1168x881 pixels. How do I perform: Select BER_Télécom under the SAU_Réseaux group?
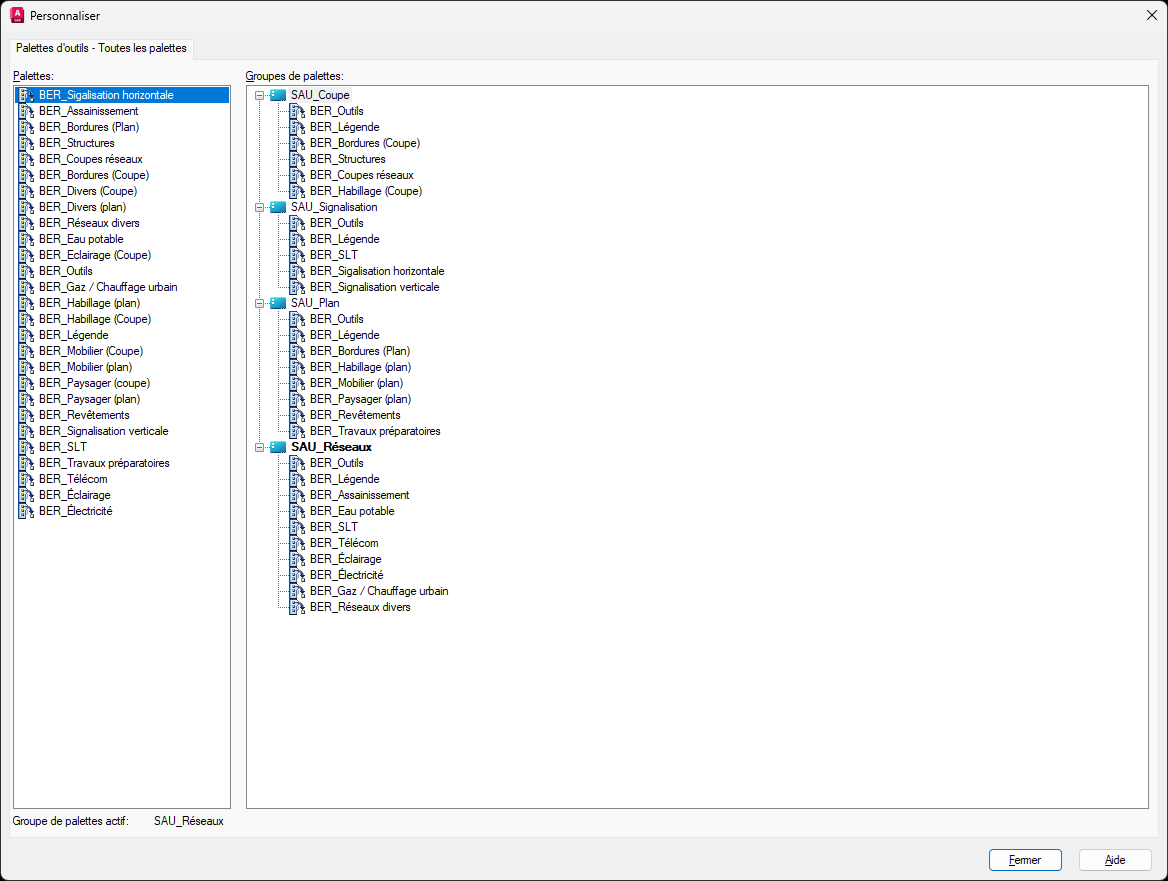[344, 544]
